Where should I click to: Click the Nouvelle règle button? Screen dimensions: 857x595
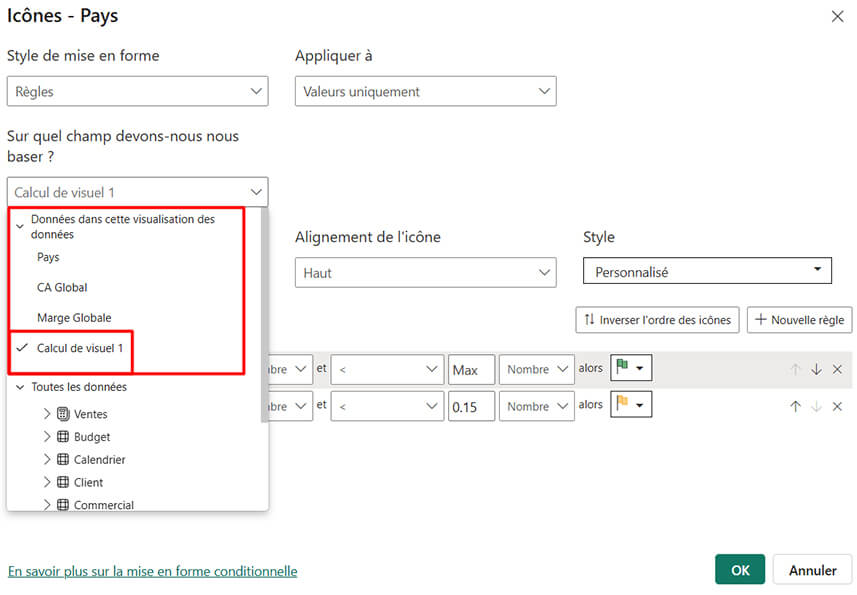tap(799, 320)
